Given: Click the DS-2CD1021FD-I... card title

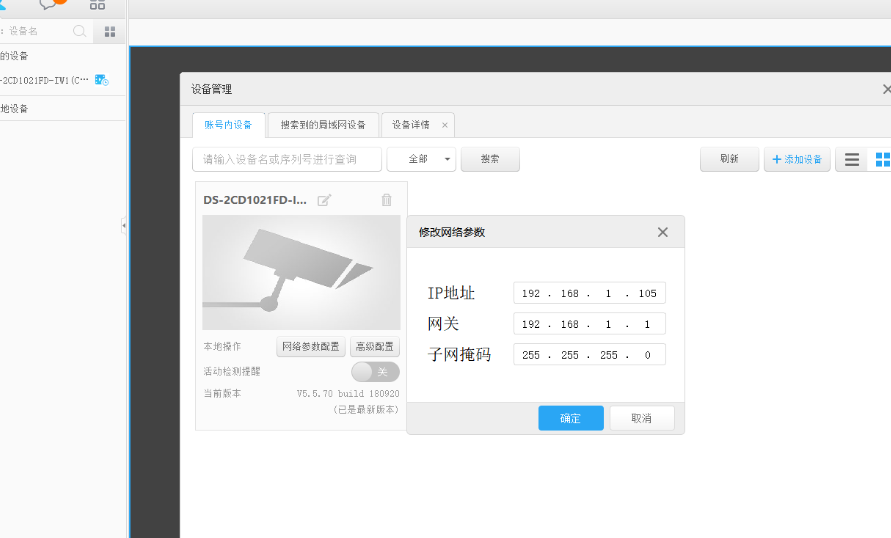Looking at the screenshot, I should pos(255,200).
